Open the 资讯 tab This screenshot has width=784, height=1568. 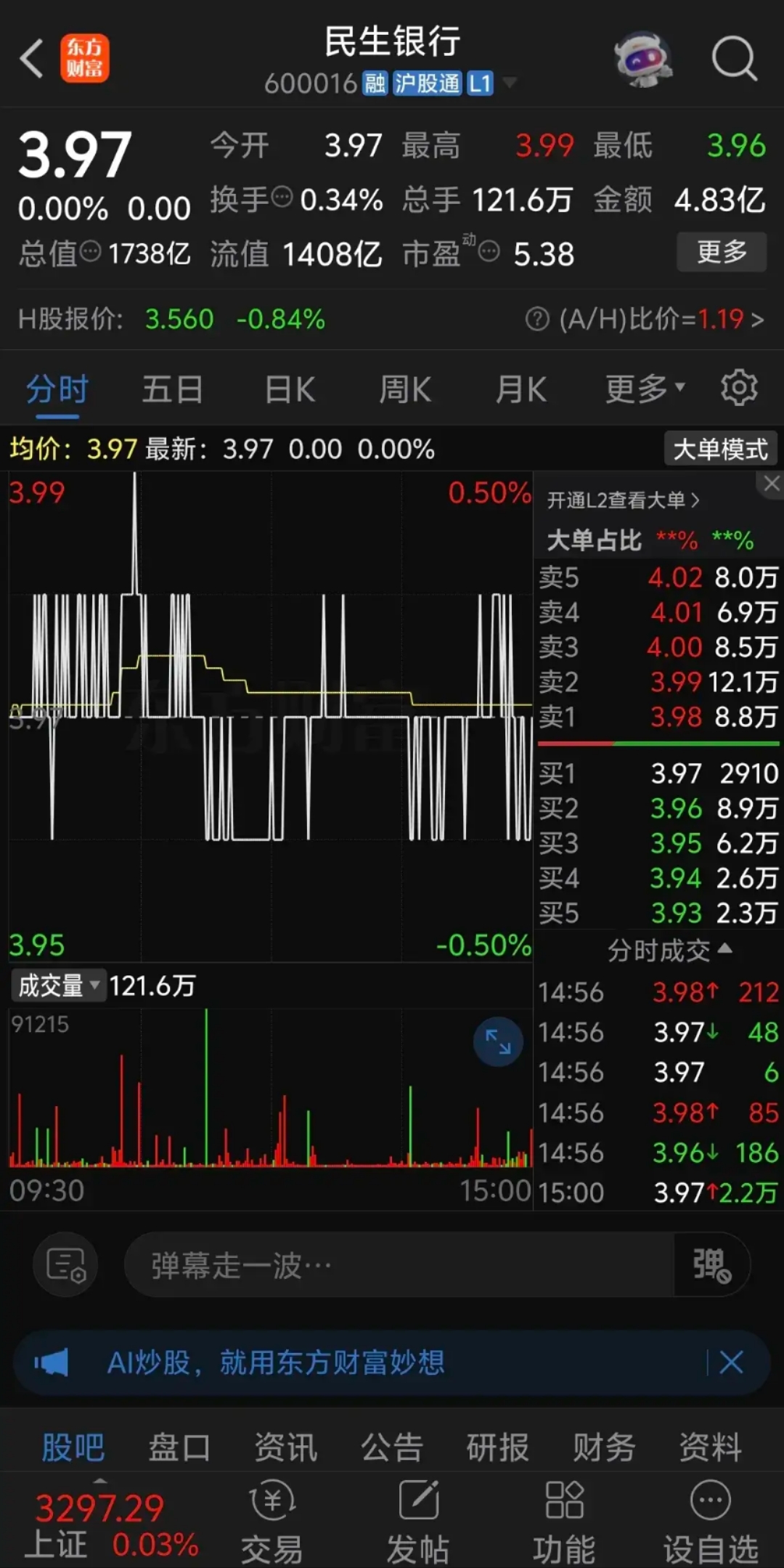click(x=285, y=1447)
